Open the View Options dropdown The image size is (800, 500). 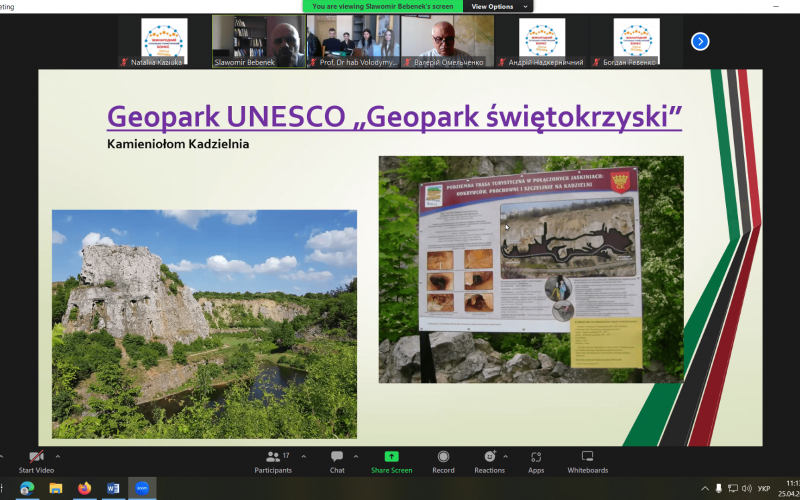tap(498, 7)
